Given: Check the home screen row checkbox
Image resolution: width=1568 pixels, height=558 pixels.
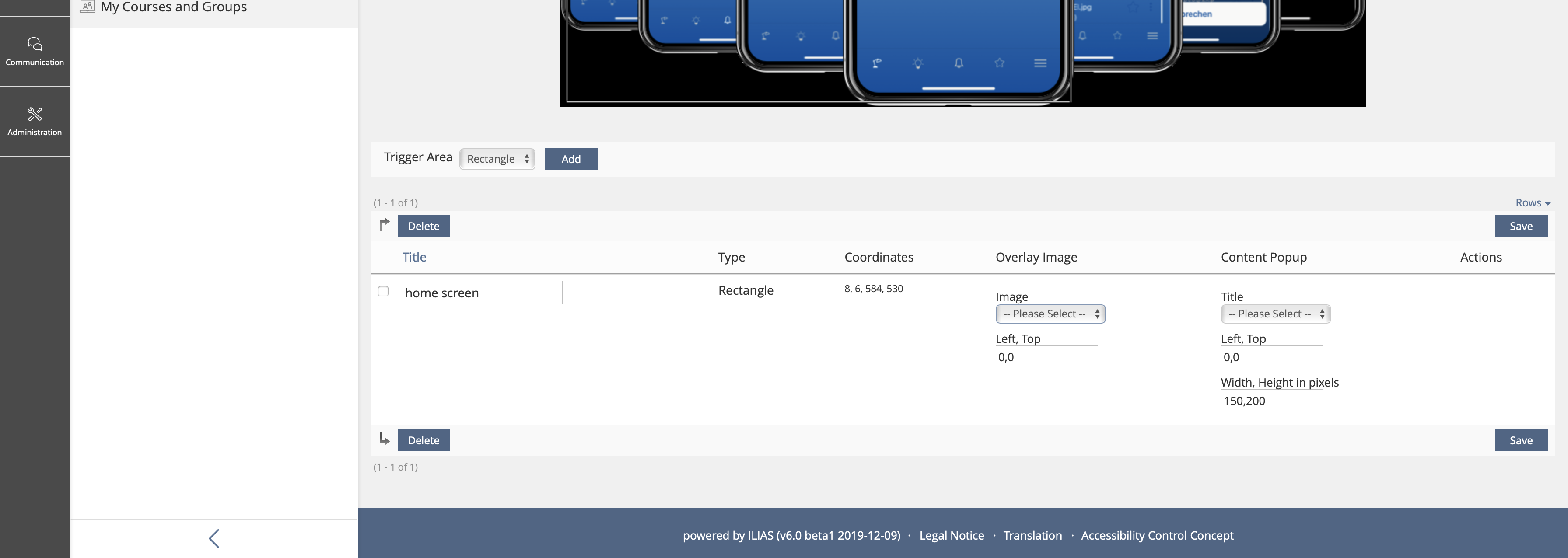Looking at the screenshot, I should tap(383, 292).
